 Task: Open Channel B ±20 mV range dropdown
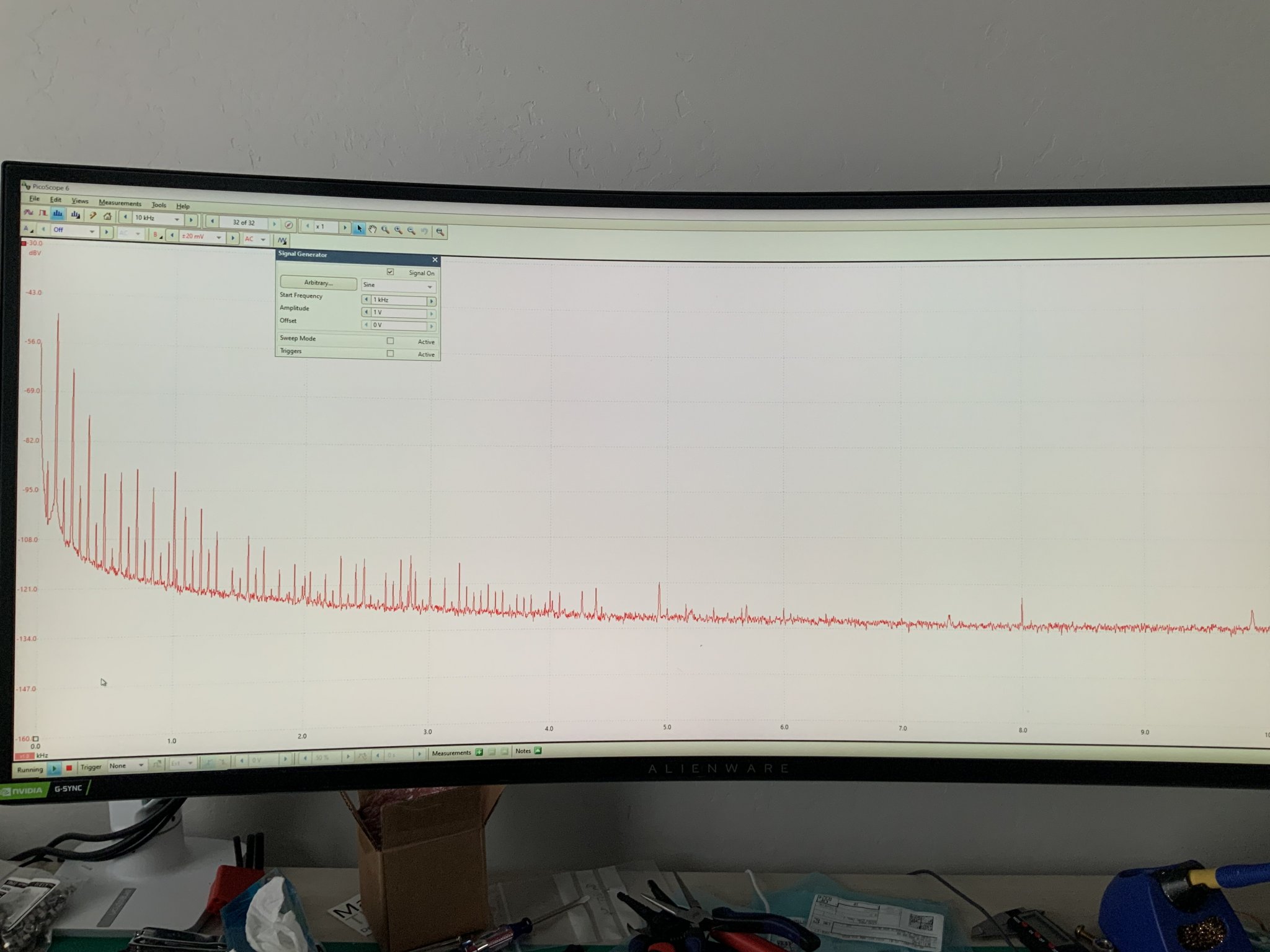(202, 236)
